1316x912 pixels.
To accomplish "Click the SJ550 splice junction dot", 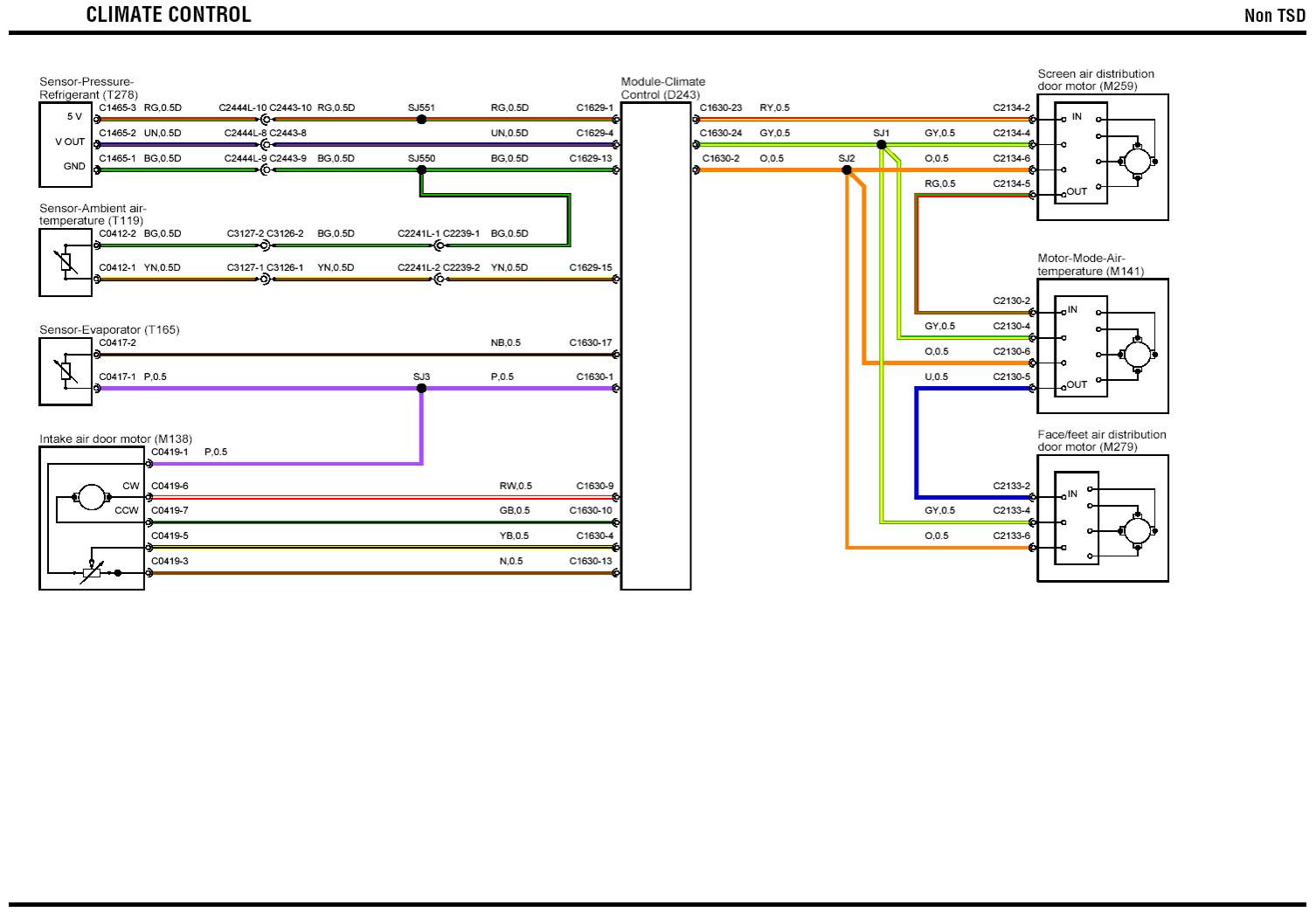I will click(x=421, y=170).
